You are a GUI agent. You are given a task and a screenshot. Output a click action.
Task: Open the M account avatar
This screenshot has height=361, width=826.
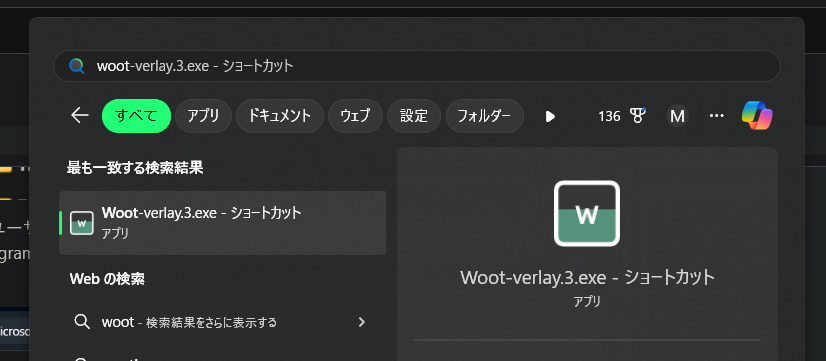(677, 116)
